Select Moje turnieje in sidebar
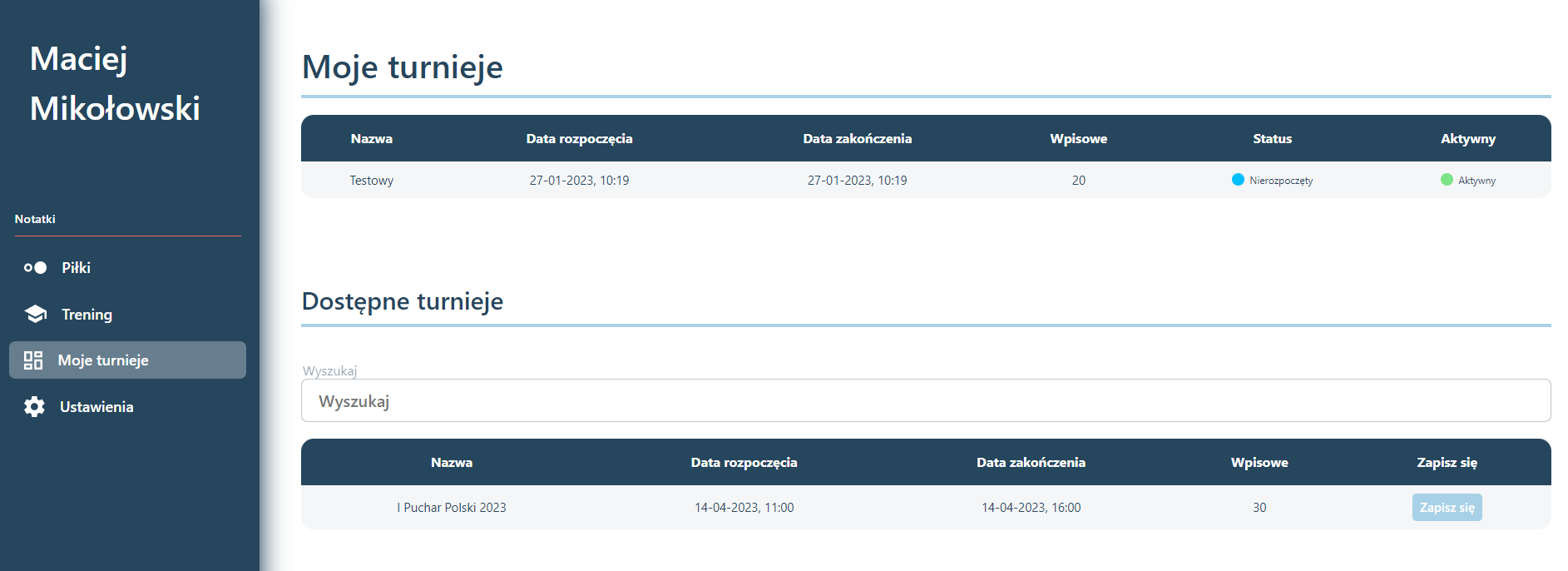The image size is (1568, 571). [103, 360]
